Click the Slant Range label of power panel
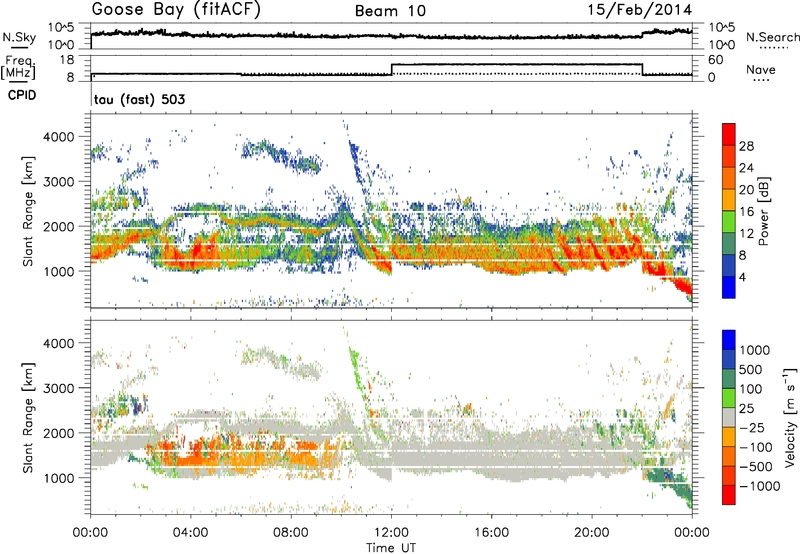 (x=28, y=211)
